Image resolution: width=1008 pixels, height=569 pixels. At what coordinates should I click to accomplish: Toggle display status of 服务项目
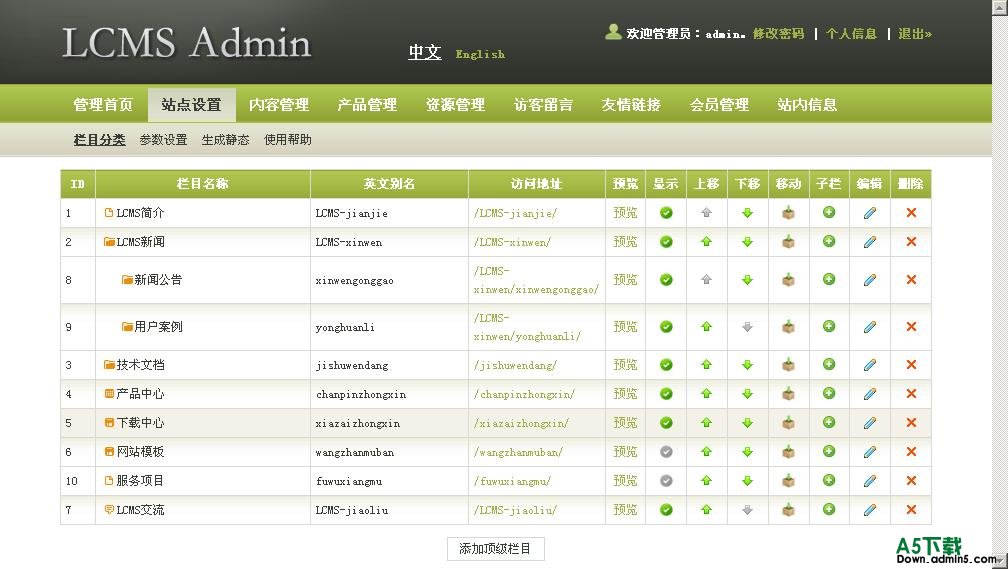(x=666, y=481)
